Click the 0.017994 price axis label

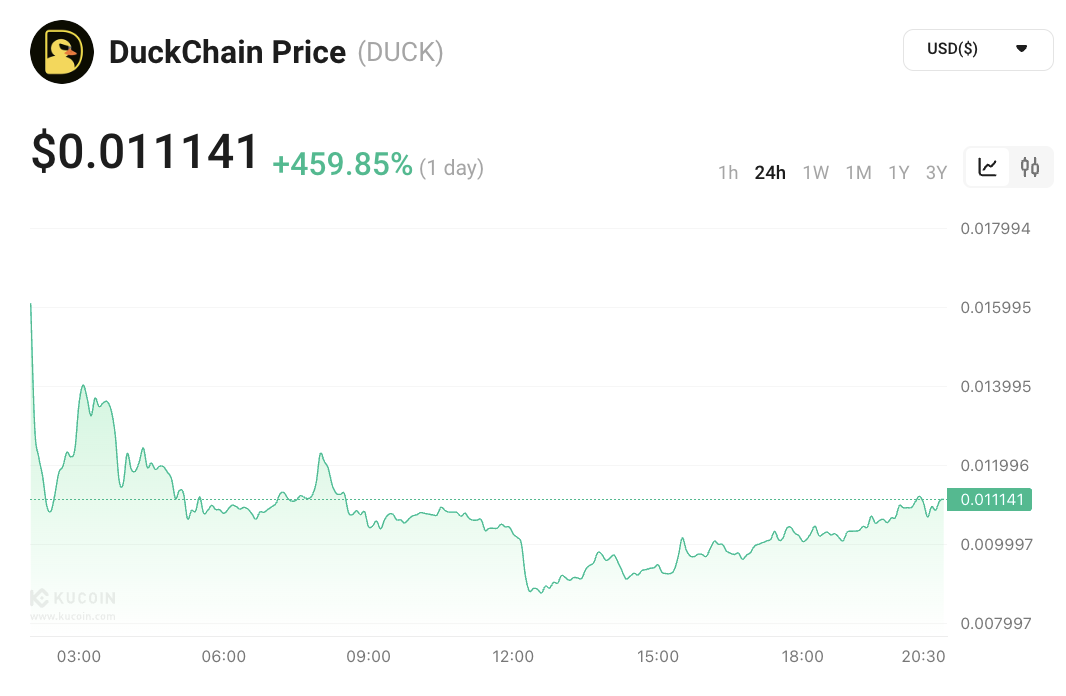[994, 229]
